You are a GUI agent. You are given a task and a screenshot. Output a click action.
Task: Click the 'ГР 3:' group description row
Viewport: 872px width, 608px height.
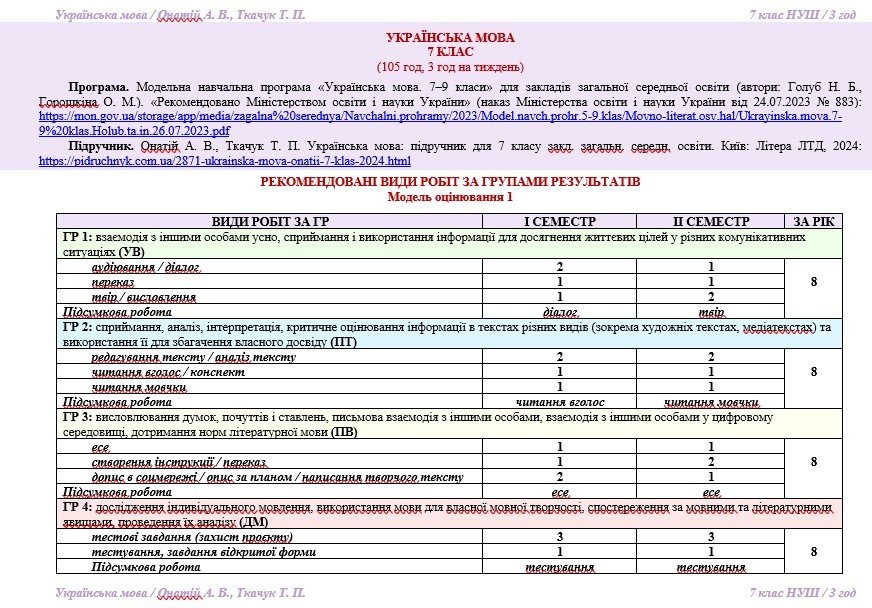(x=449, y=424)
